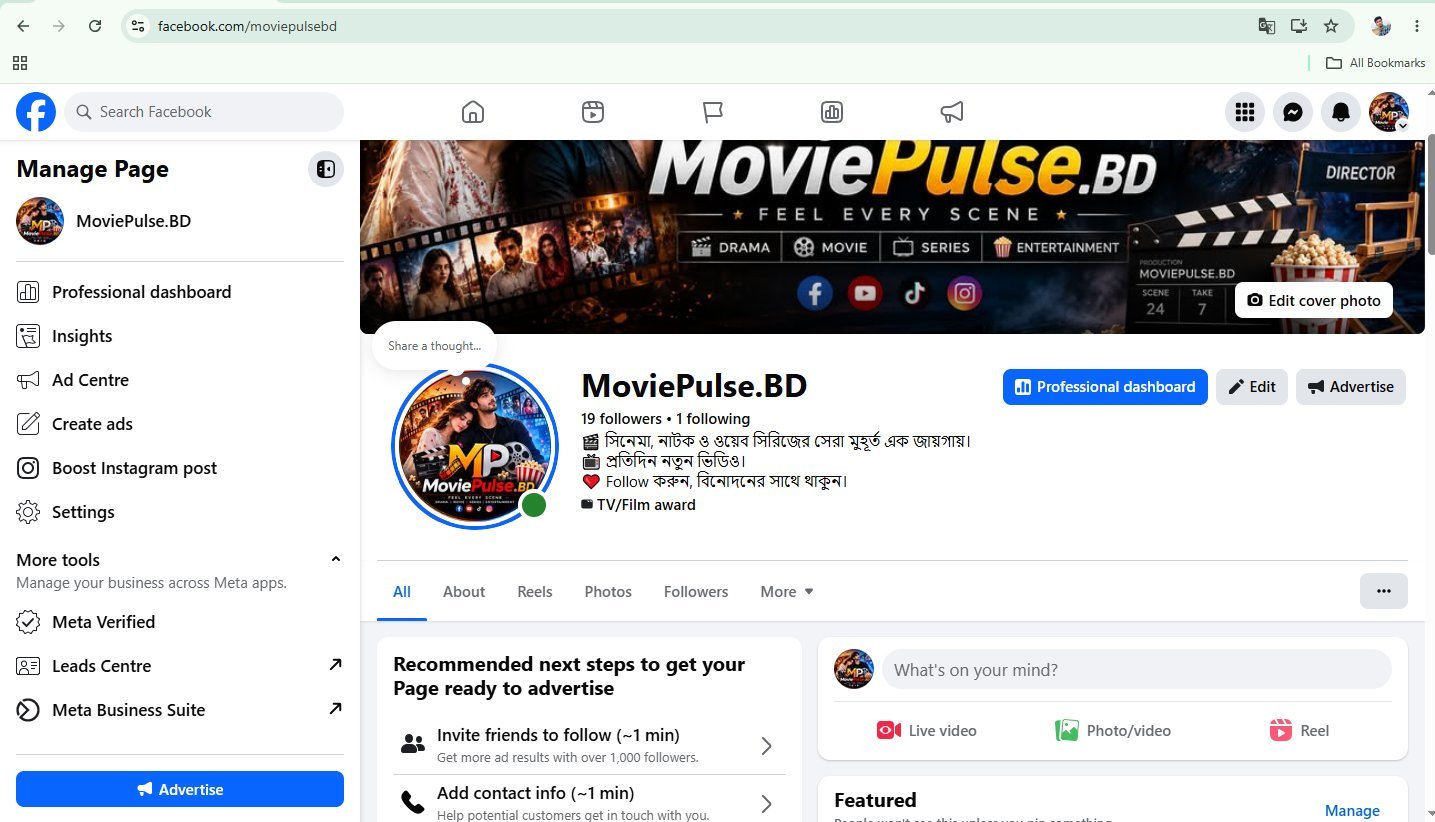This screenshot has height=822, width=1435.
Task: Click the site information icon in address bar
Action: click(138, 26)
